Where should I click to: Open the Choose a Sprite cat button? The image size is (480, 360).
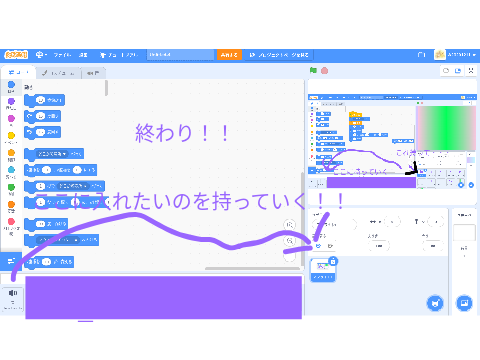(435, 303)
